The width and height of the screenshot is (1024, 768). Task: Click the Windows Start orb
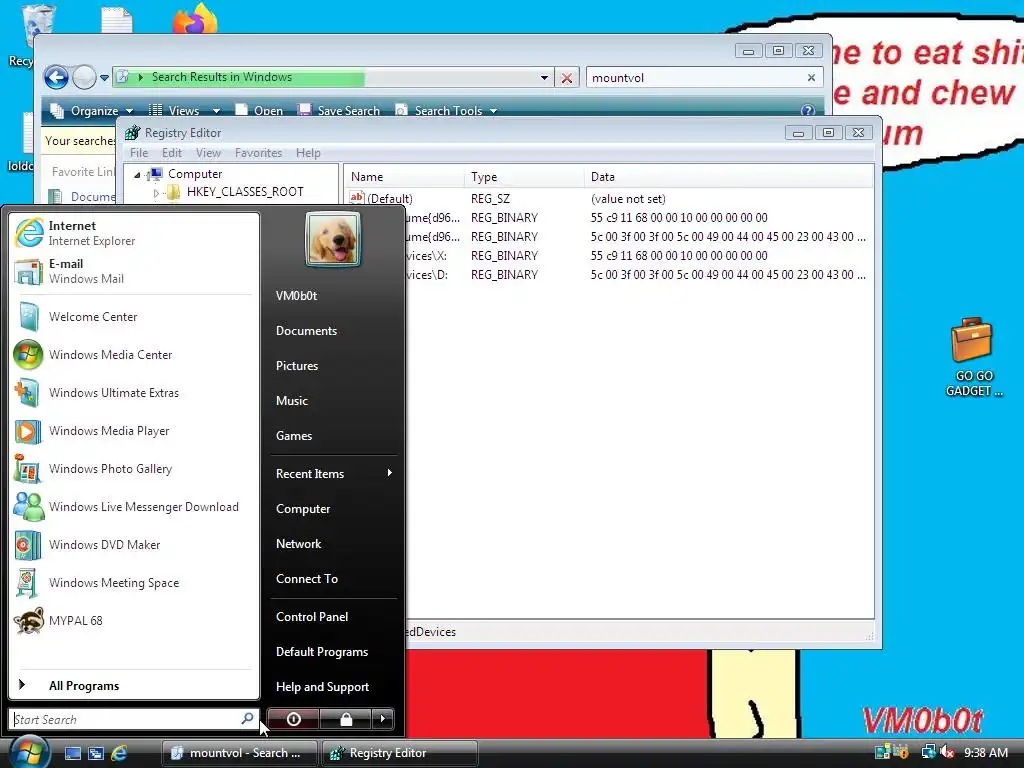(28, 752)
